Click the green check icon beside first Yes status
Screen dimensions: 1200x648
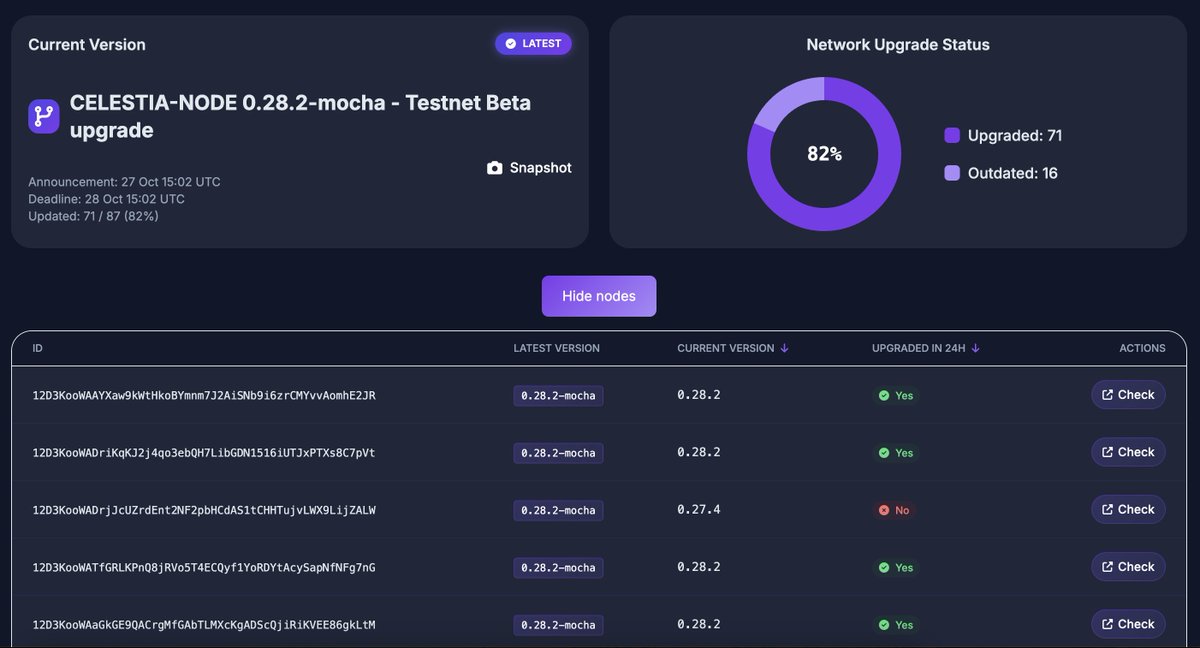pos(885,395)
